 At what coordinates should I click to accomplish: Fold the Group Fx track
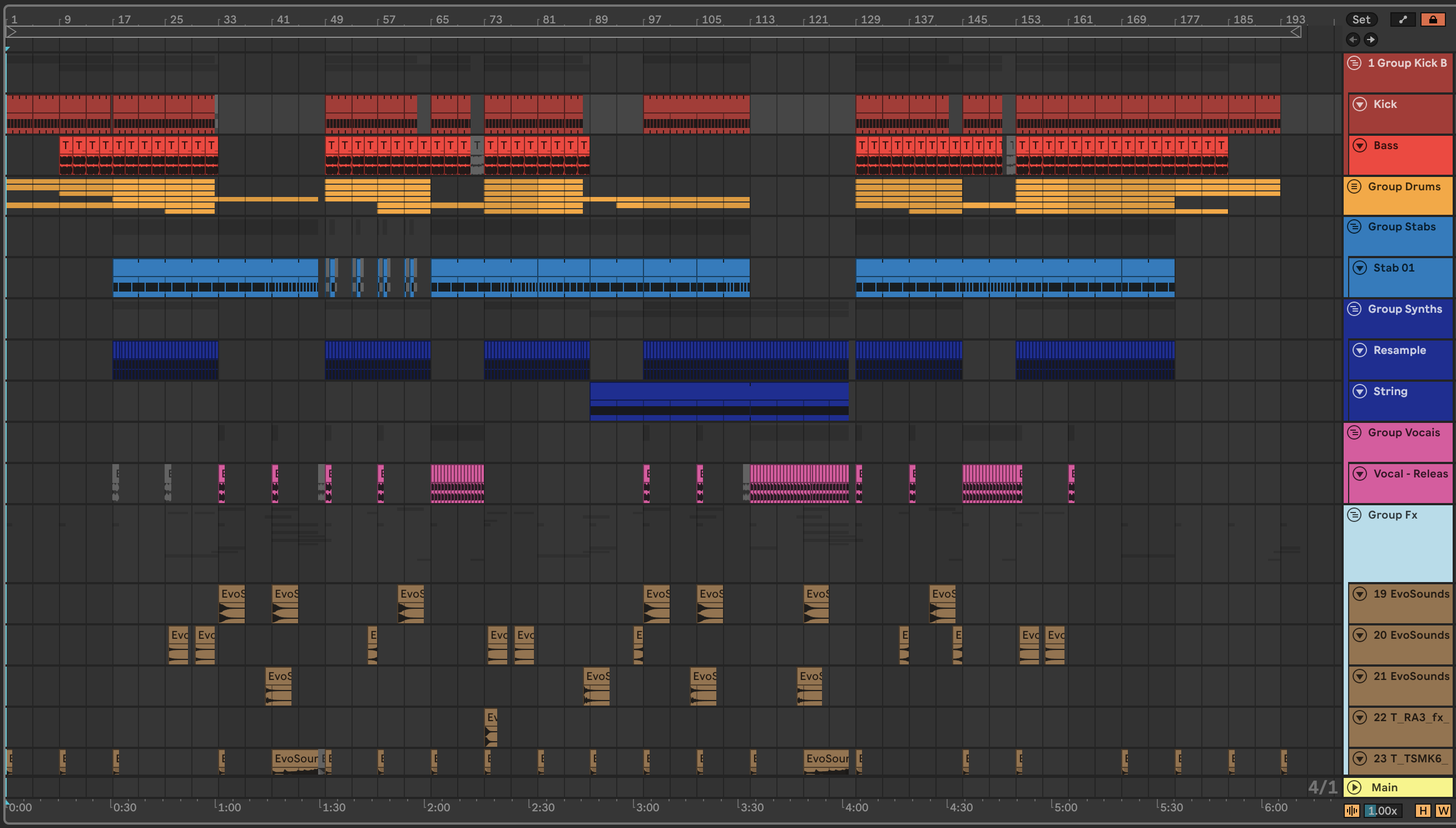1354,515
